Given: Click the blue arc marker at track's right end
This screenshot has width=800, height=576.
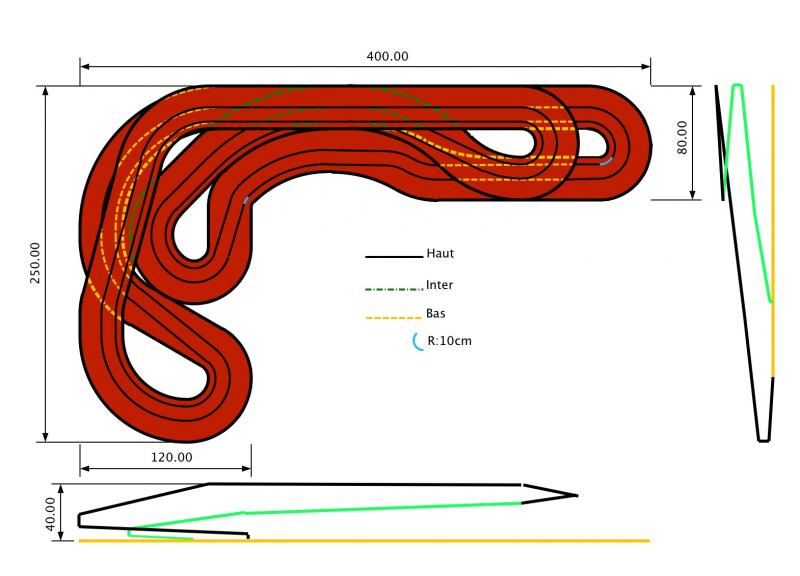Looking at the screenshot, I should 606,159.
